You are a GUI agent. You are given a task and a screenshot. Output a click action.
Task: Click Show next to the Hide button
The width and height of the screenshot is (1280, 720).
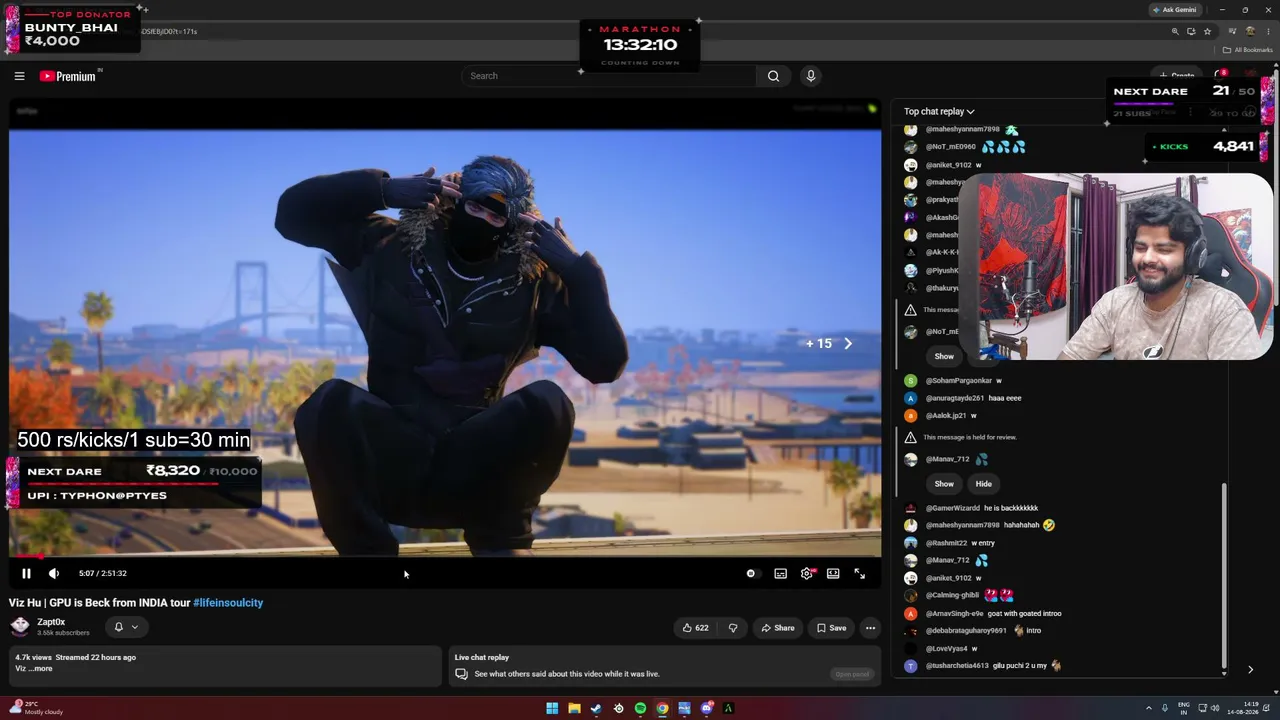click(x=944, y=484)
